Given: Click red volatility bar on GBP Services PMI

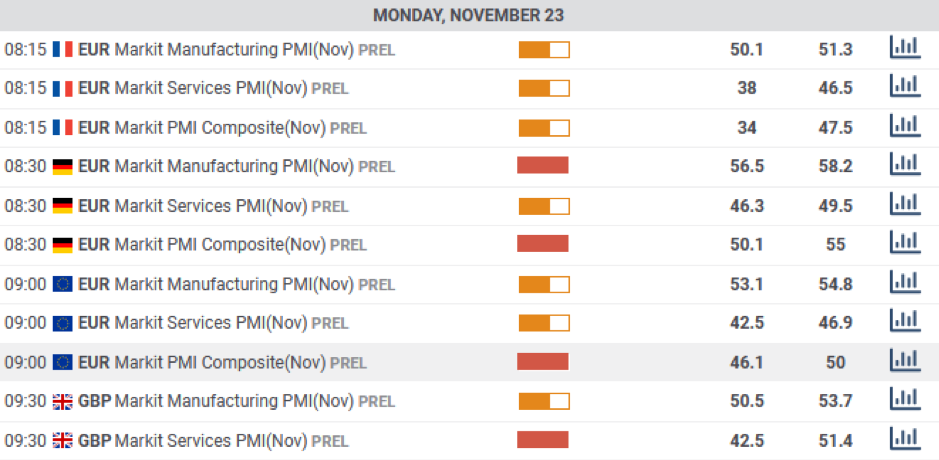Looking at the screenshot, I should 543,440.
